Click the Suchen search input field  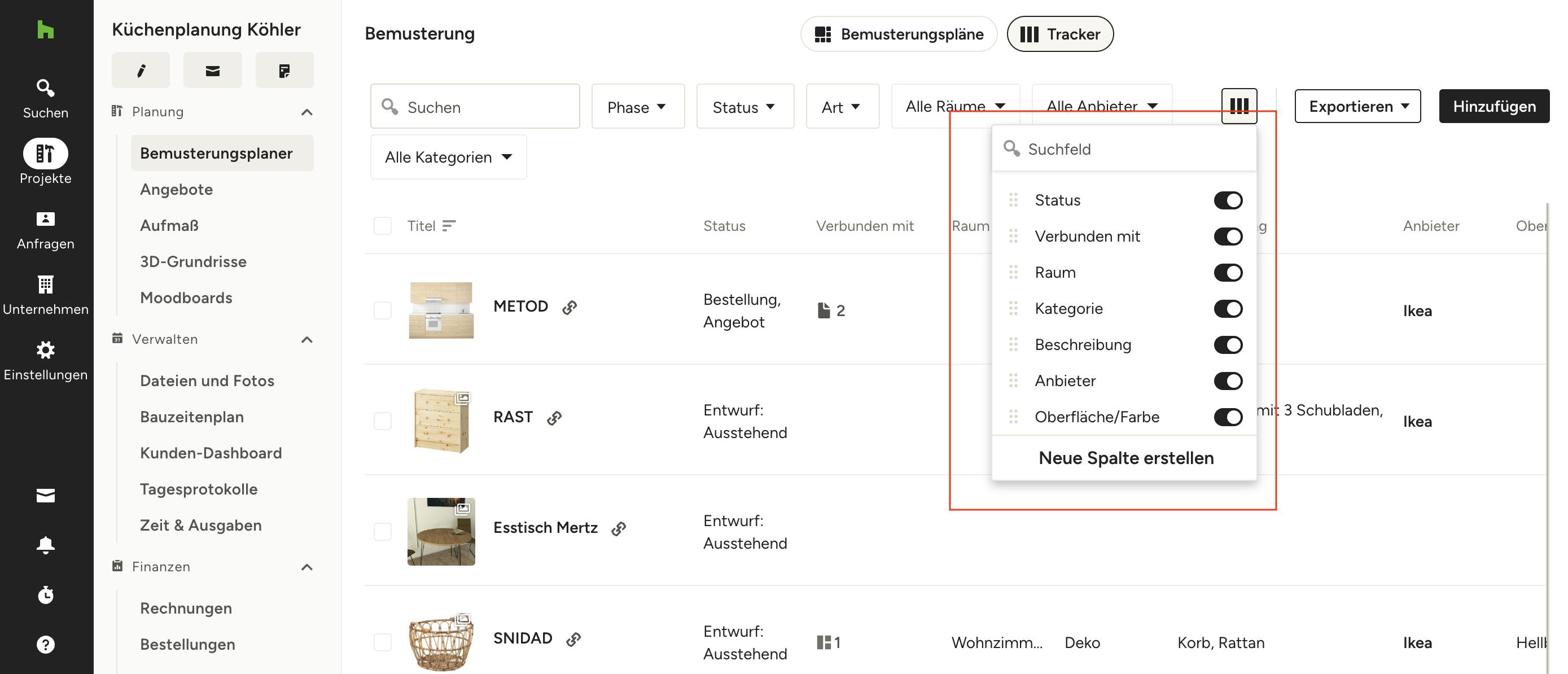click(x=475, y=107)
